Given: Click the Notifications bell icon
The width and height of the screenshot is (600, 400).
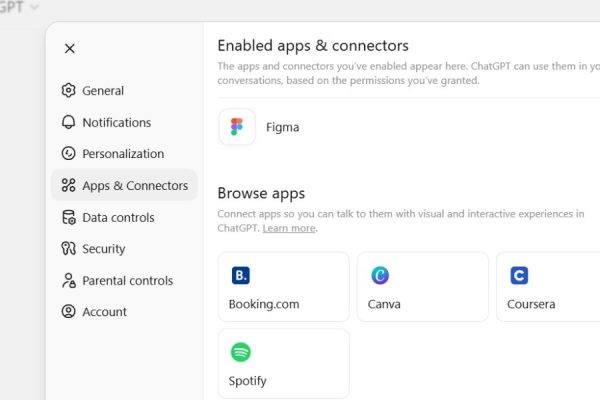Looking at the screenshot, I should (x=68, y=122).
